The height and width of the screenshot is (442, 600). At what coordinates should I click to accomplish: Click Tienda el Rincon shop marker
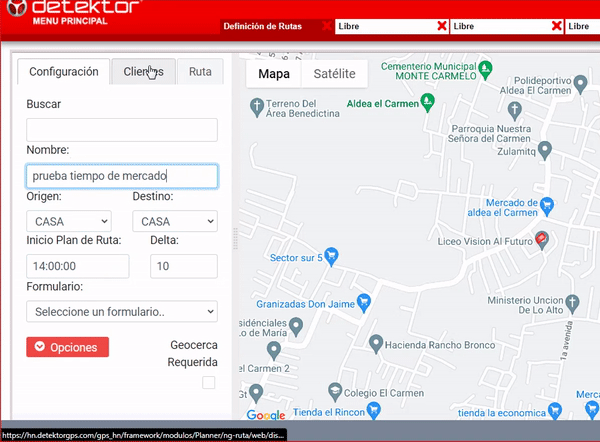pos(373,411)
